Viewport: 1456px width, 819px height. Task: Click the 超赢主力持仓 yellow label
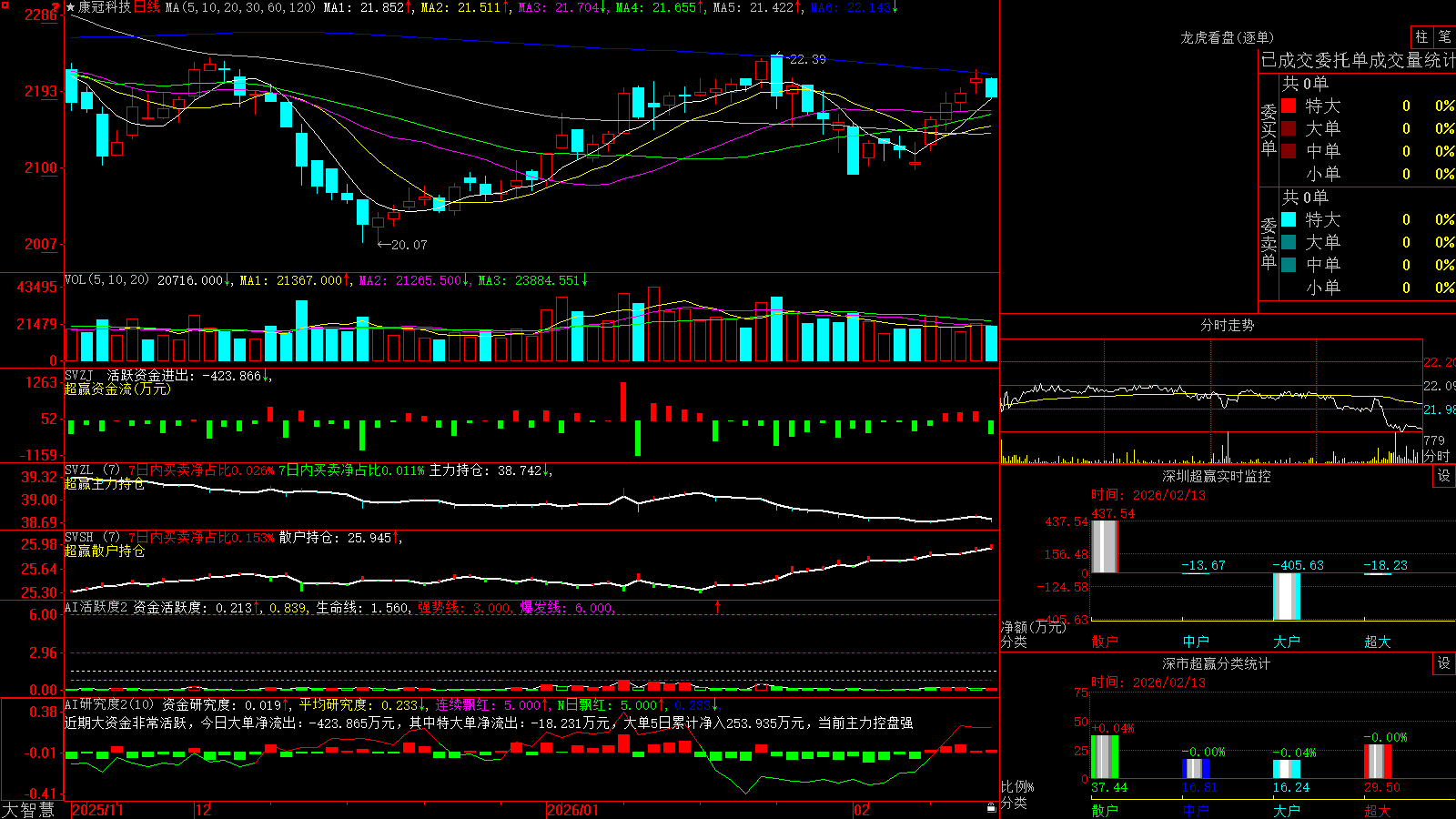105,484
